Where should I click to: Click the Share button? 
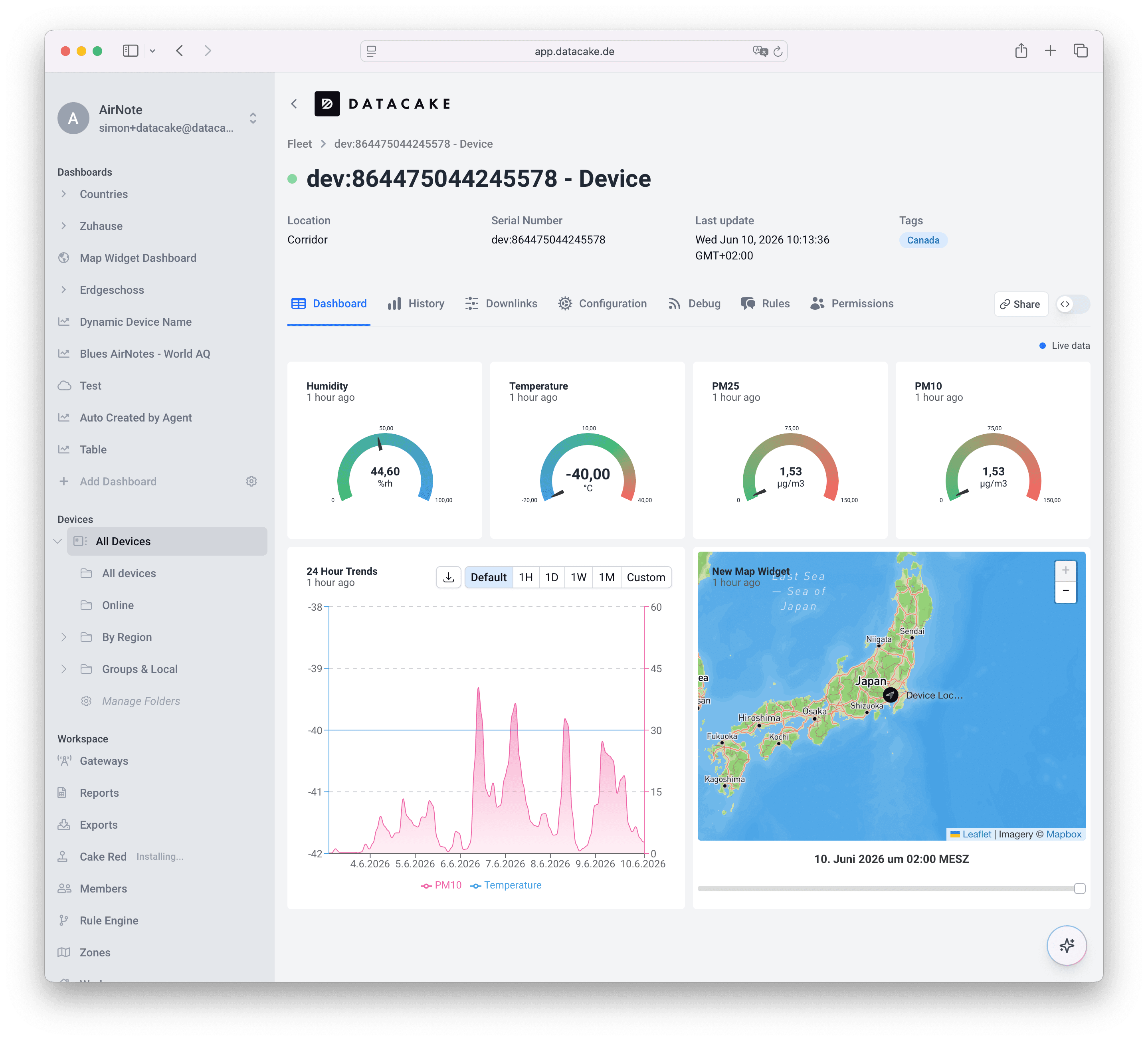[1020, 304]
